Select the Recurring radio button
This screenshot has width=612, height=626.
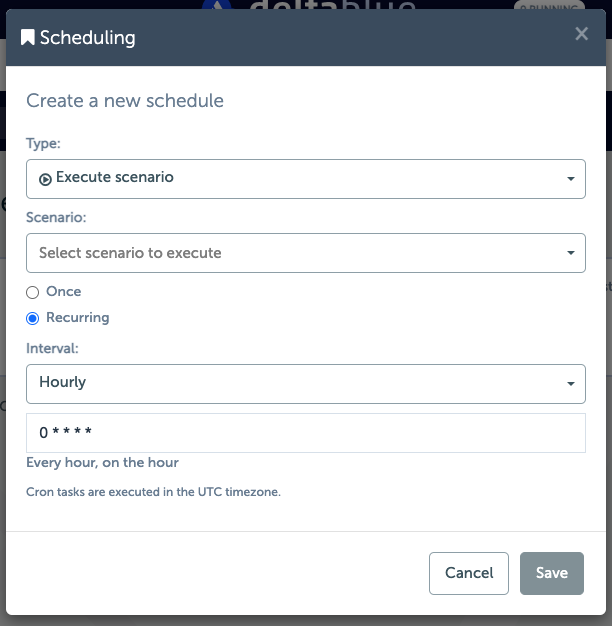[33, 318]
